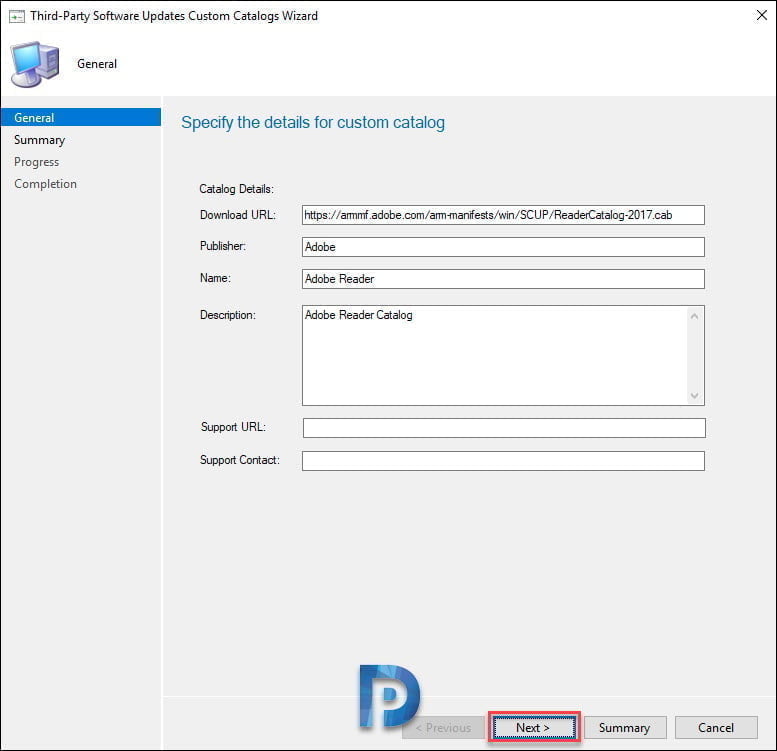Viewport: 777px width, 751px height.
Task: Close the wizard window with X
Action: point(762,15)
